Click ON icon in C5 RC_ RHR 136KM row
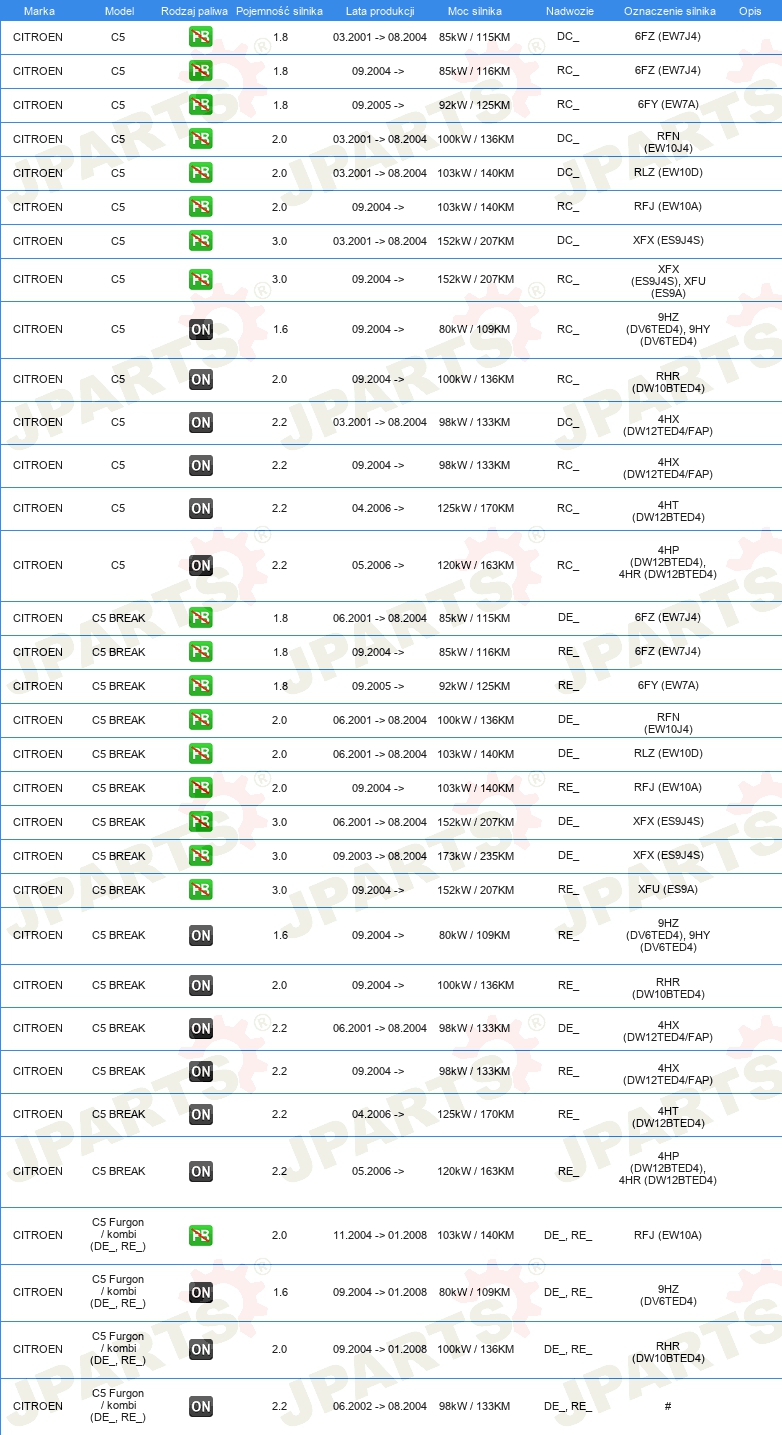 (x=200, y=379)
